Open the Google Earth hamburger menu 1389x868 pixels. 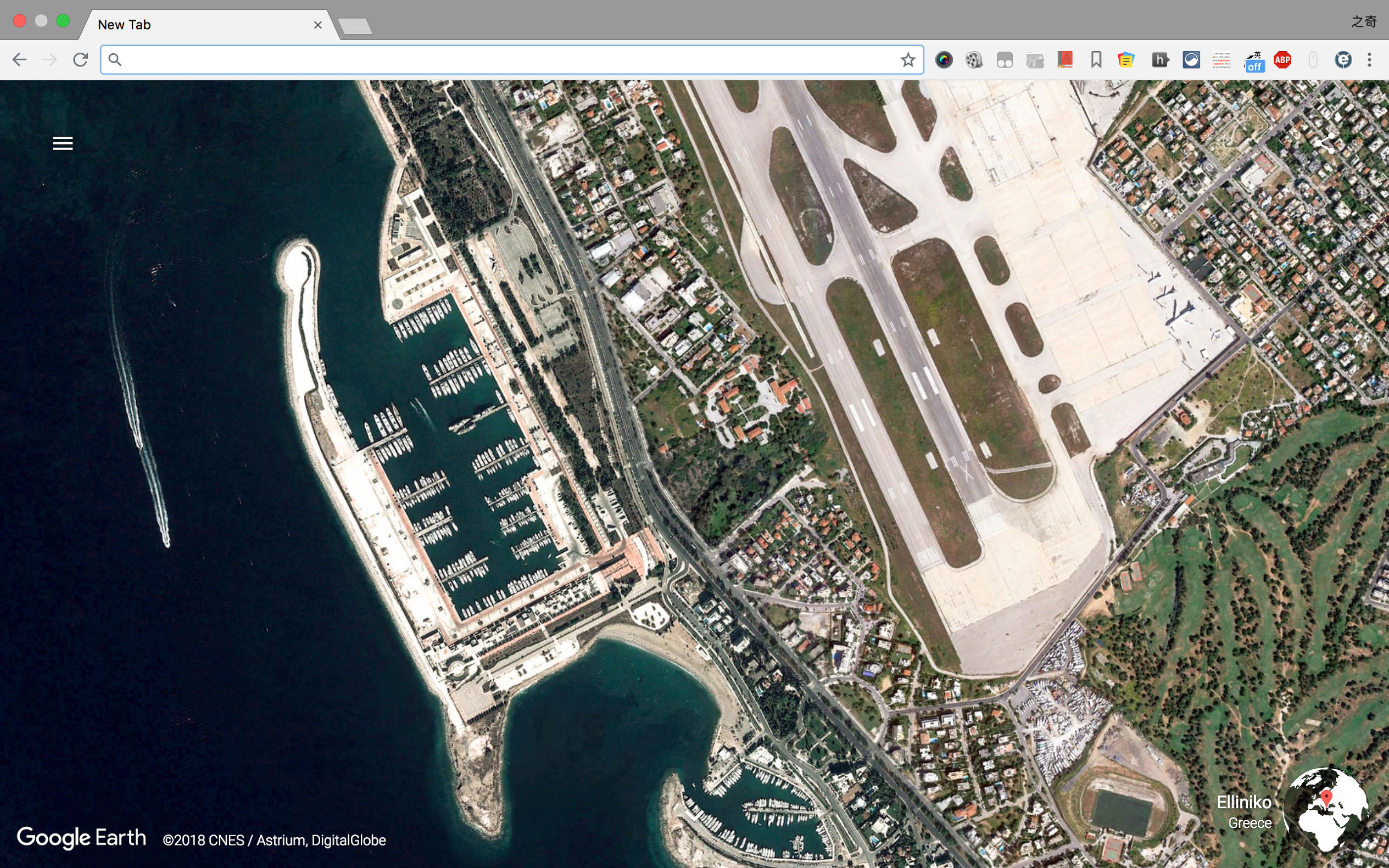click(63, 143)
